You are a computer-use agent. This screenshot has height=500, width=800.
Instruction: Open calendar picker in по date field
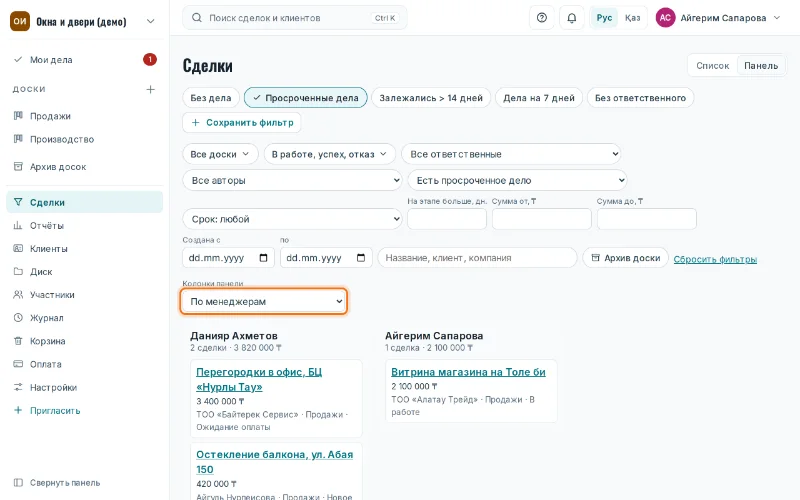click(361, 258)
